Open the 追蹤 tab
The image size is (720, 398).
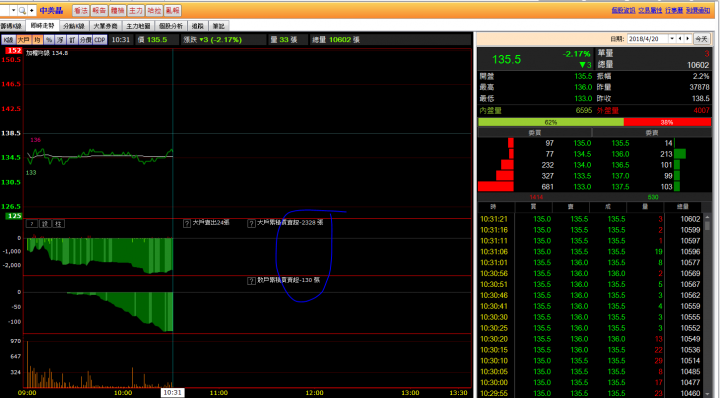coord(197,26)
